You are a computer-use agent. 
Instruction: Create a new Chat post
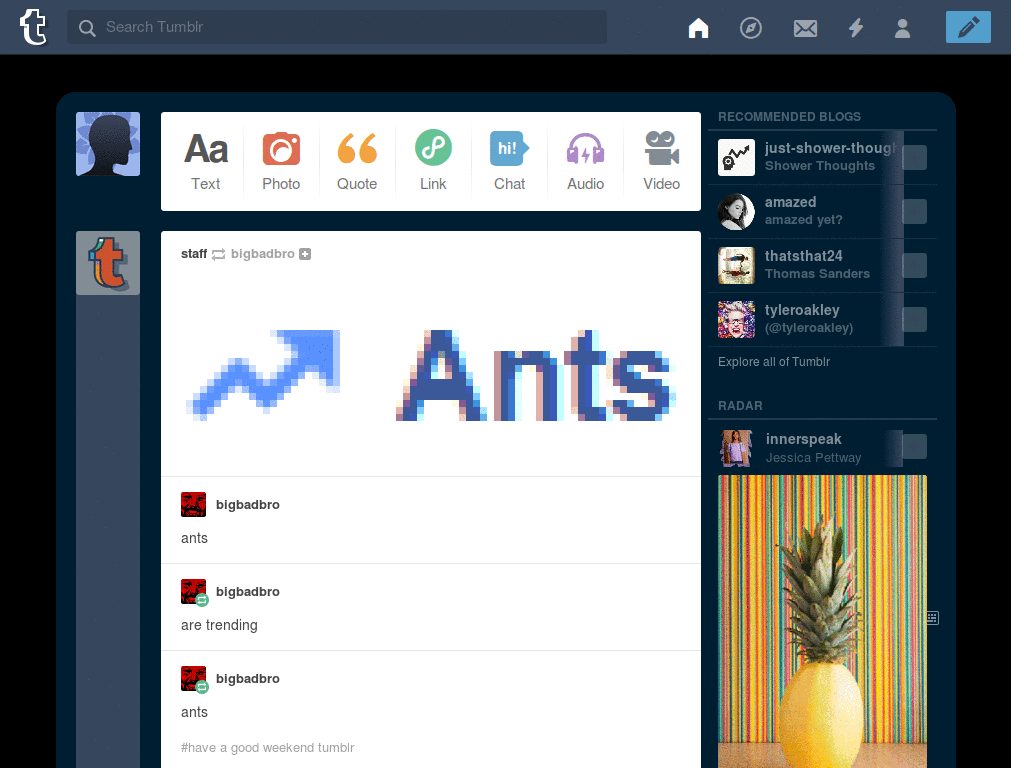509,161
